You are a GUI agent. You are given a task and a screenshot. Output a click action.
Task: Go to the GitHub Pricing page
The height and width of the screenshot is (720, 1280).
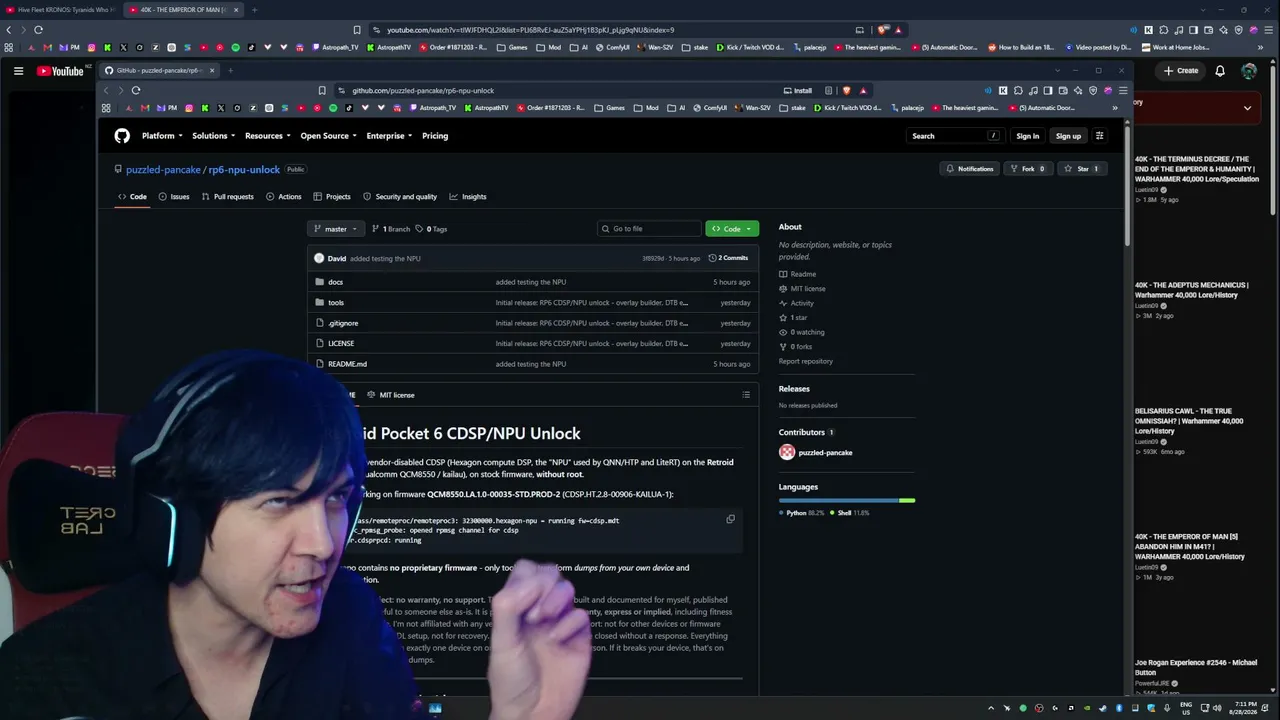(435, 136)
